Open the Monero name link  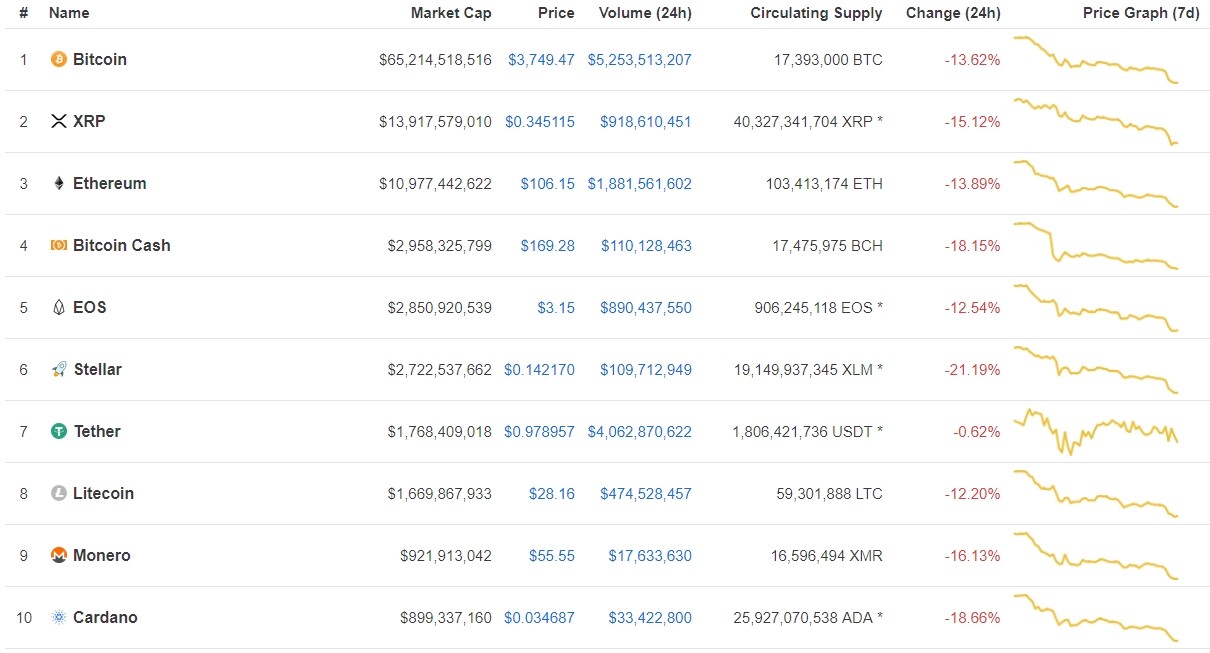pyautogui.click(x=102, y=556)
